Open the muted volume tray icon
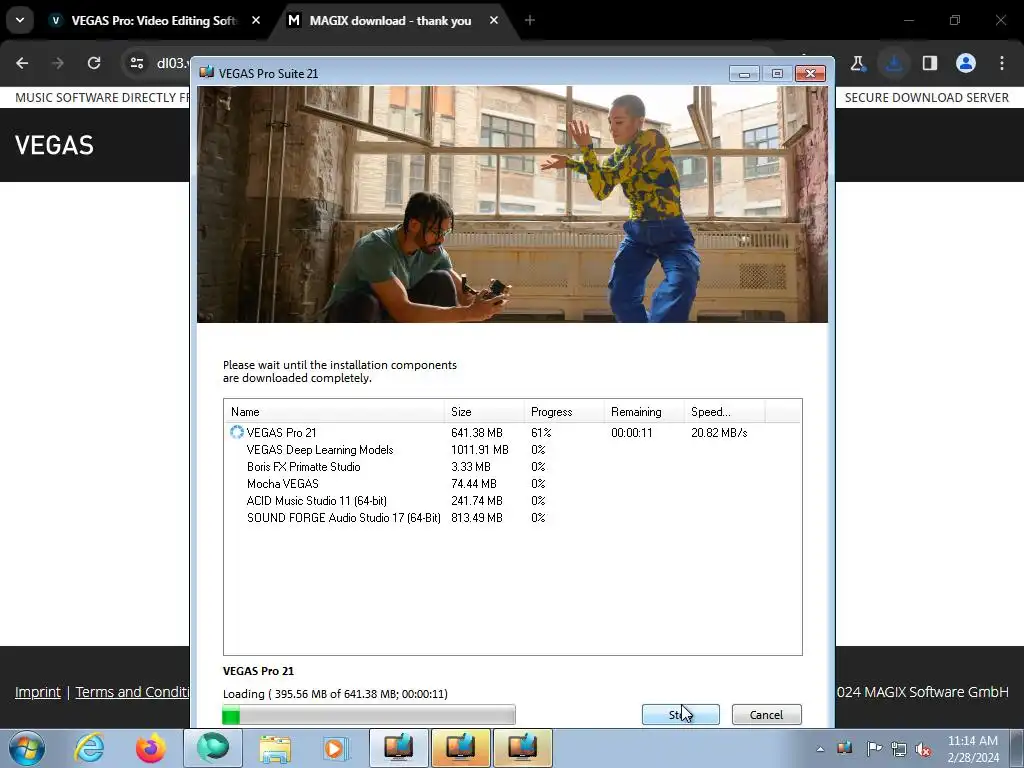This screenshot has height=768, width=1024. click(x=923, y=749)
